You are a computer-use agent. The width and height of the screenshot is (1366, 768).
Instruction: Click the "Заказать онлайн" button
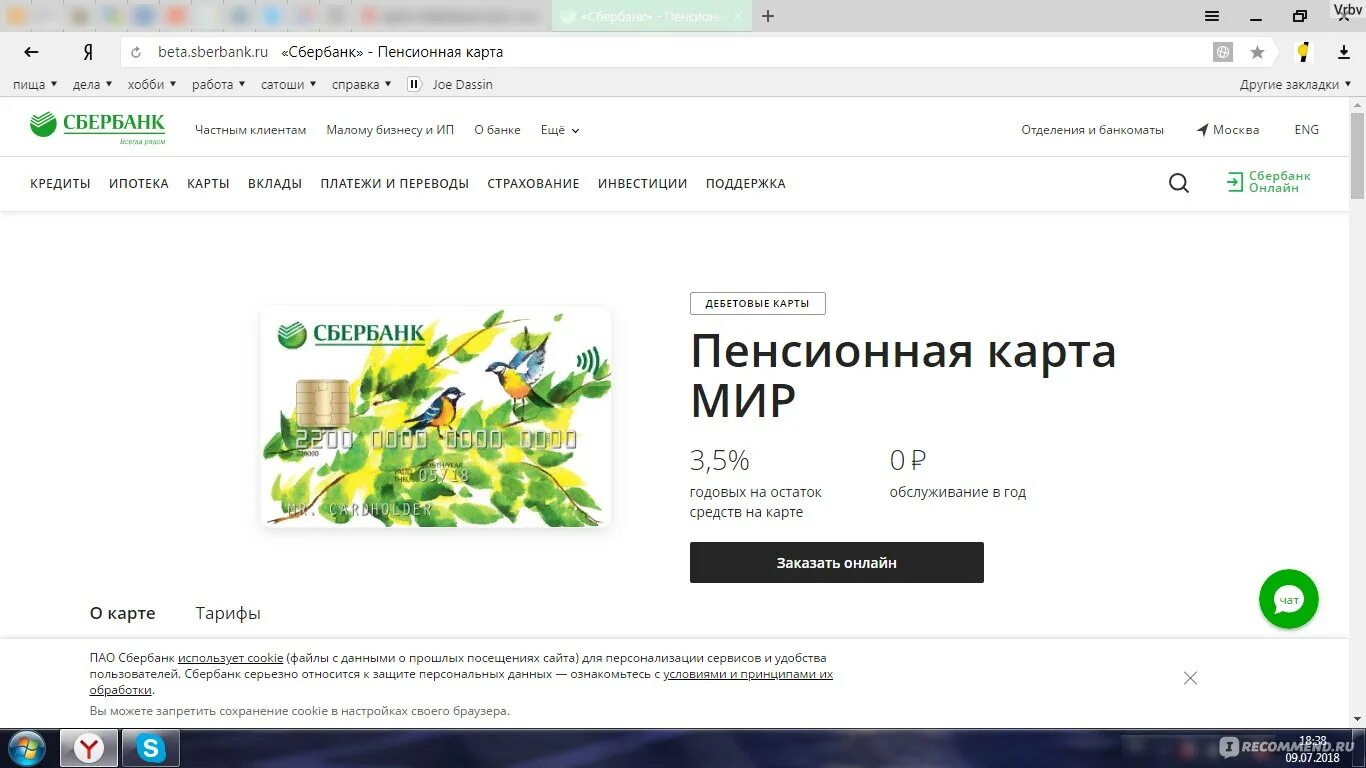[x=837, y=563]
